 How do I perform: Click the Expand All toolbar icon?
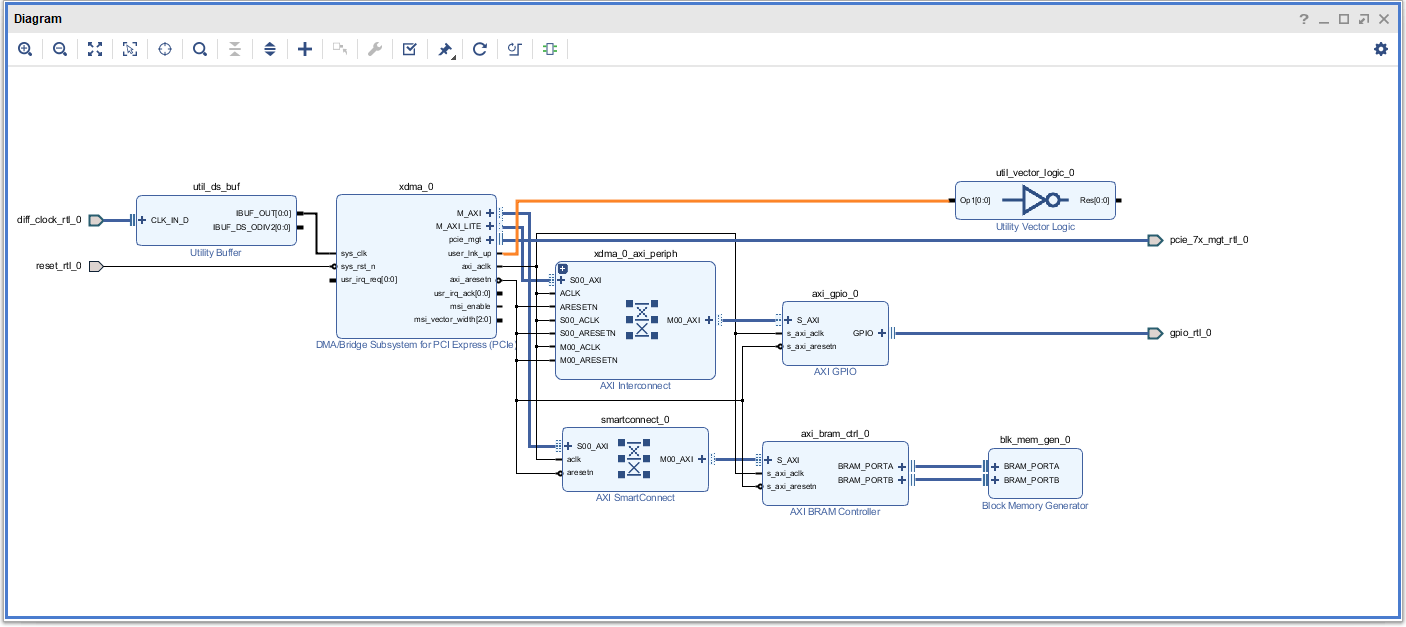[270, 49]
